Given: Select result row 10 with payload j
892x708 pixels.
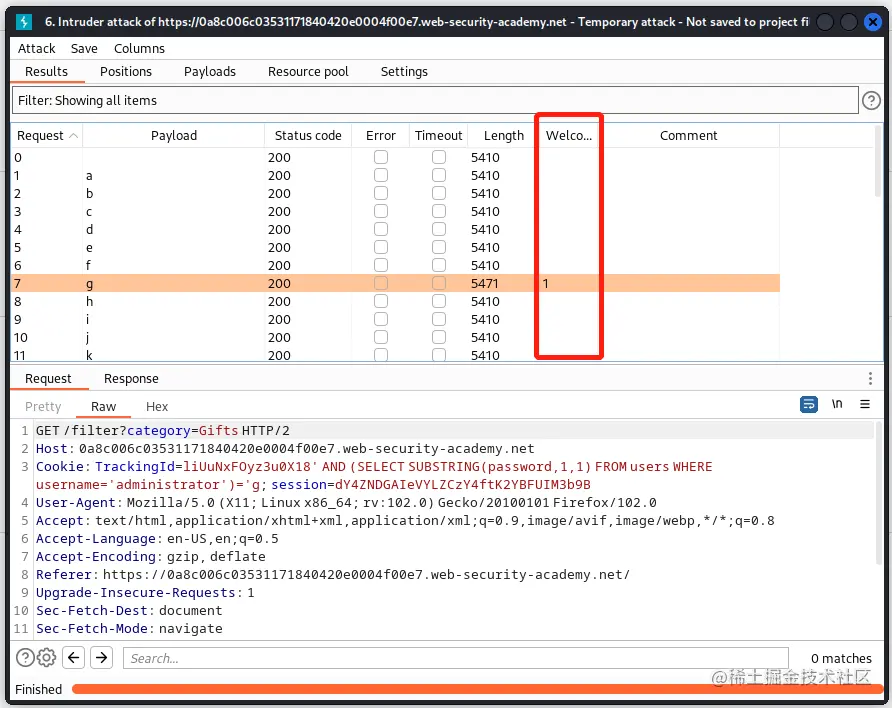Looking at the screenshot, I should click(x=395, y=337).
